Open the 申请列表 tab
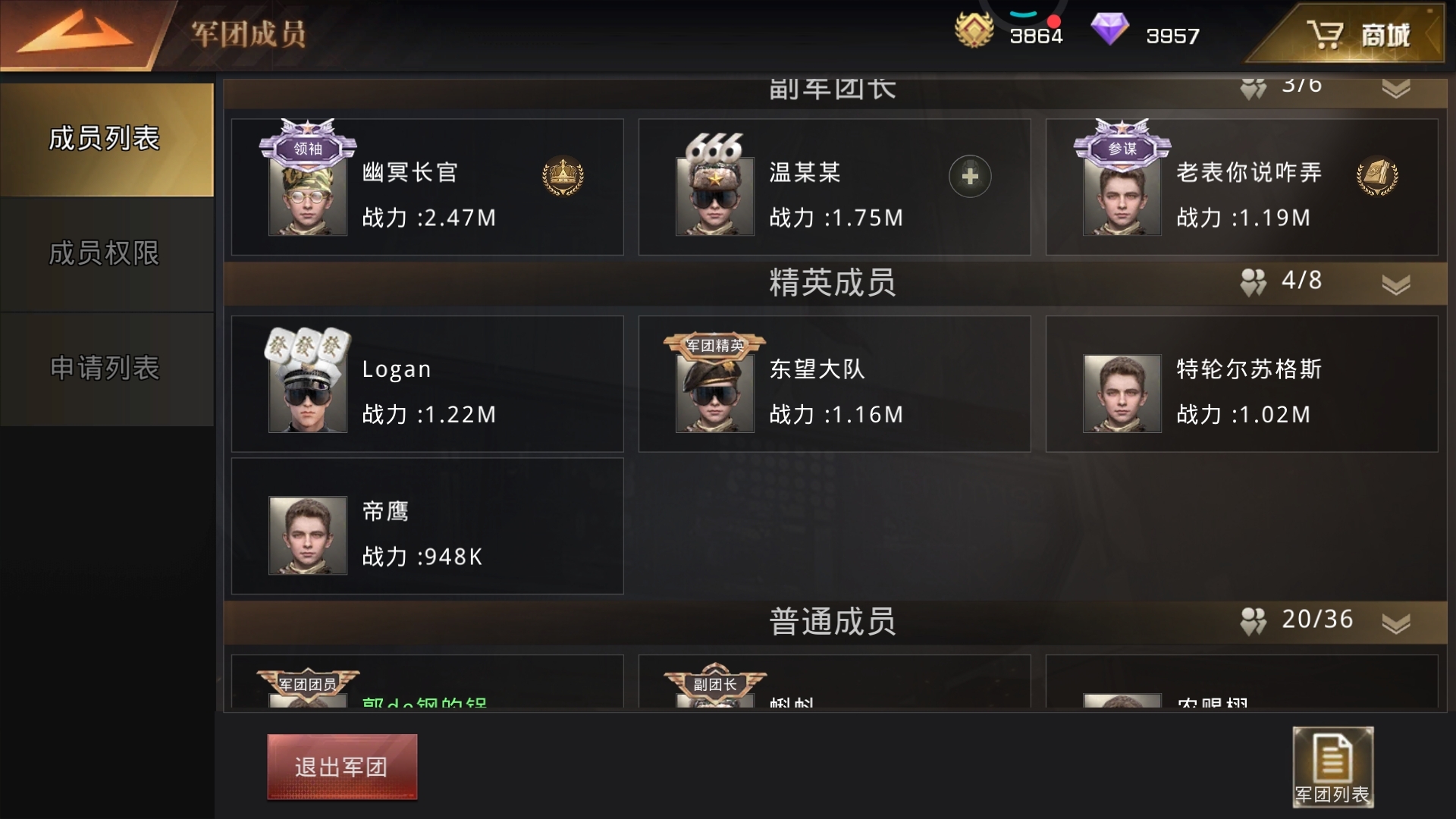1456x819 pixels. (x=106, y=369)
